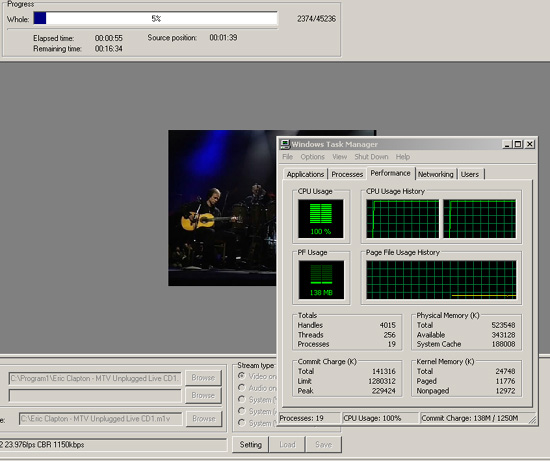
Task: Select the last System stream type radio
Action: (241, 423)
